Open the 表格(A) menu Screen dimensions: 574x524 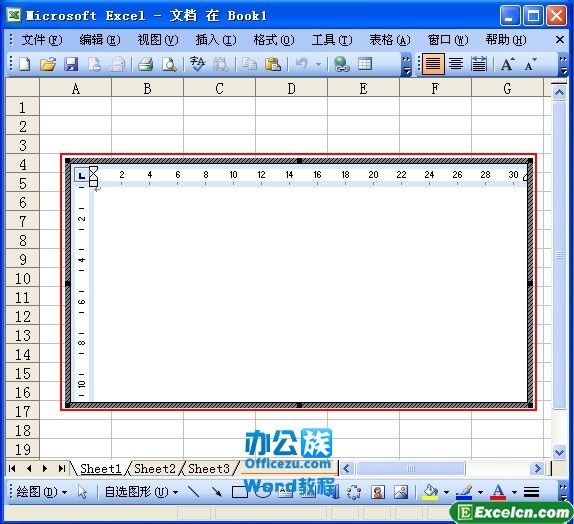pos(390,40)
